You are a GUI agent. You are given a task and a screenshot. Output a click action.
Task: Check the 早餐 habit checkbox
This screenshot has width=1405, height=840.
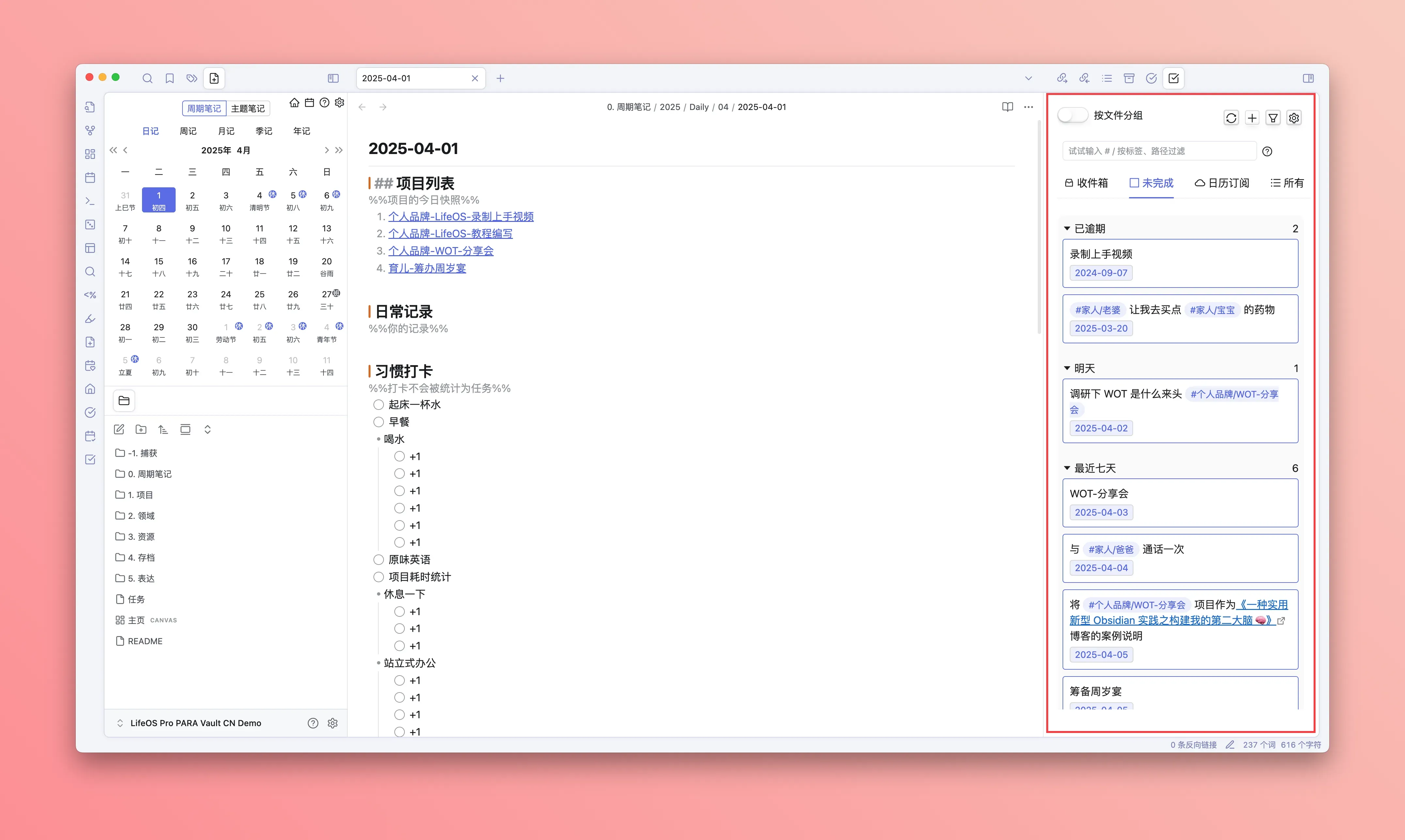(379, 422)
